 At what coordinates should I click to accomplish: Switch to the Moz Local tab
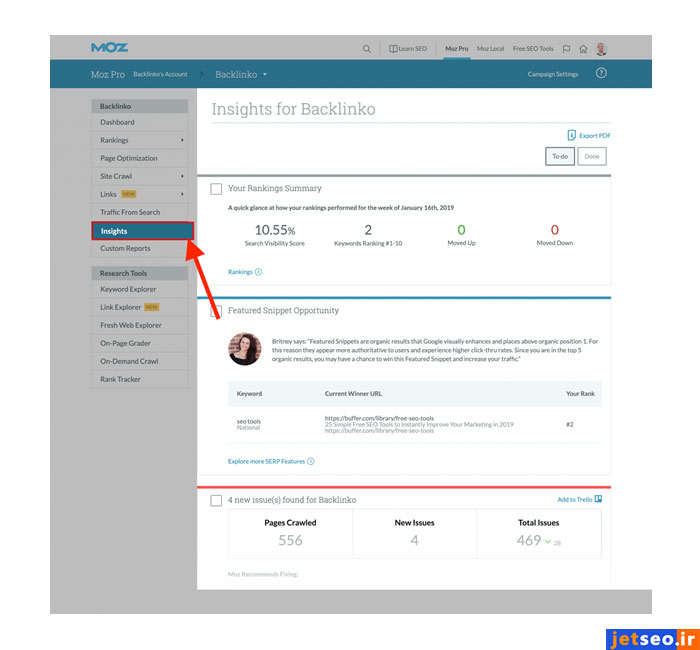click(490, 48)
